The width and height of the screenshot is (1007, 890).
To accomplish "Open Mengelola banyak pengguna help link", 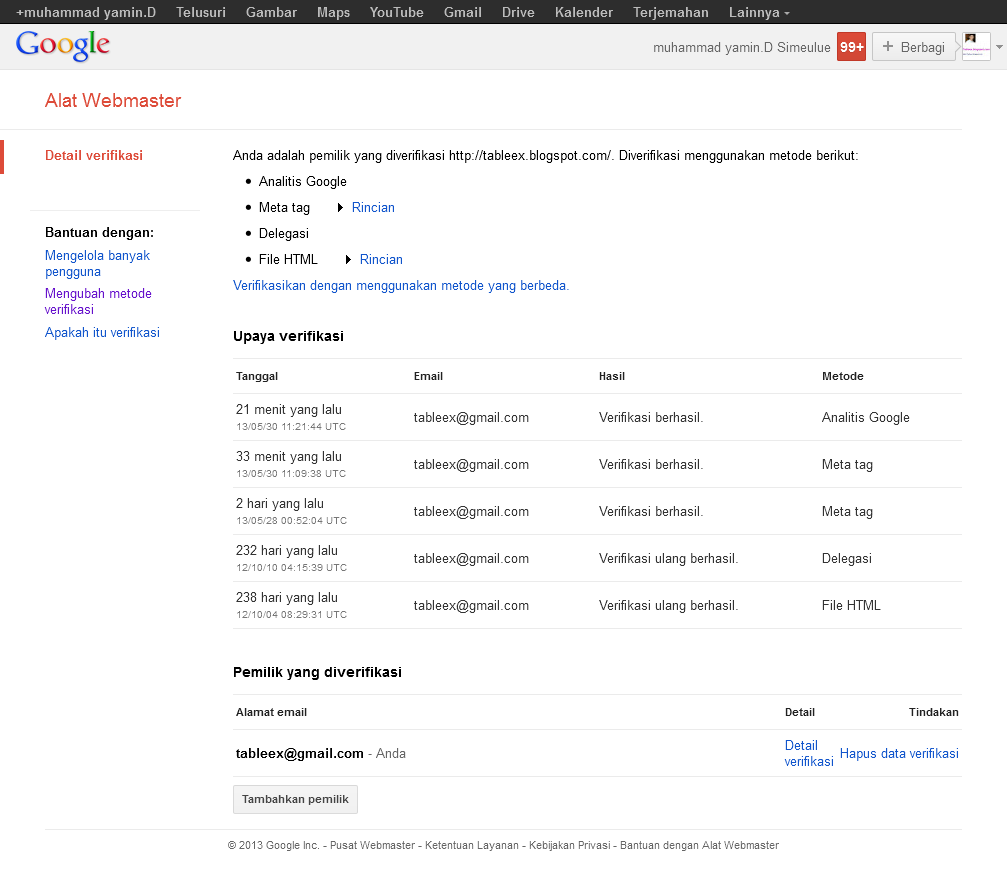I will (x=98, y=263).
